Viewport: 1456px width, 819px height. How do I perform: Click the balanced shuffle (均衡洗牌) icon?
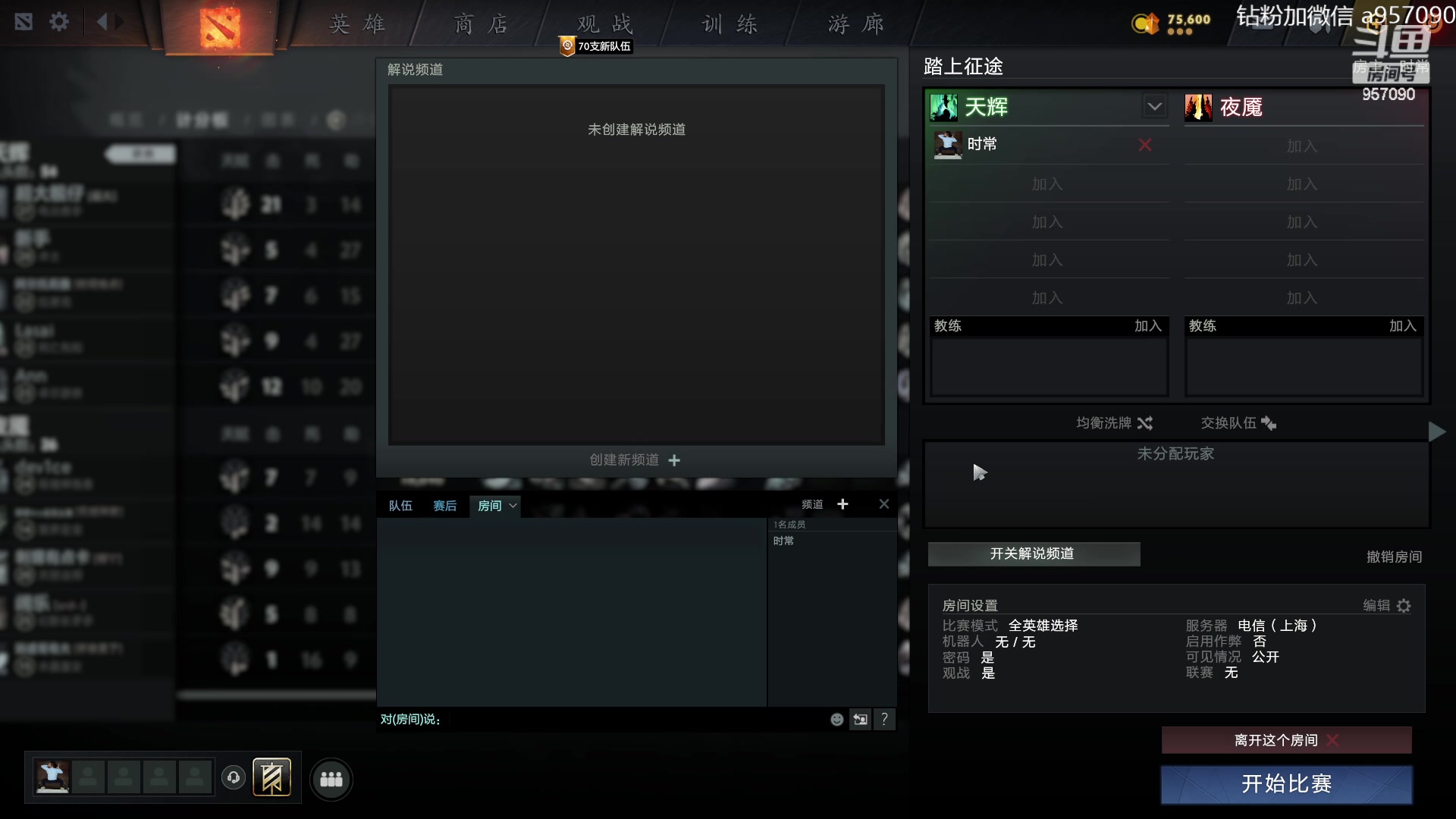click(1145, 423)
